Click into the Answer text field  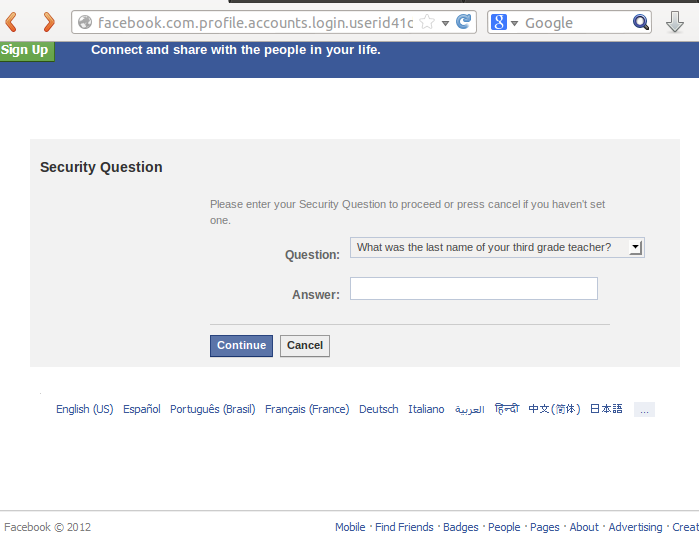tap(473, 289)
